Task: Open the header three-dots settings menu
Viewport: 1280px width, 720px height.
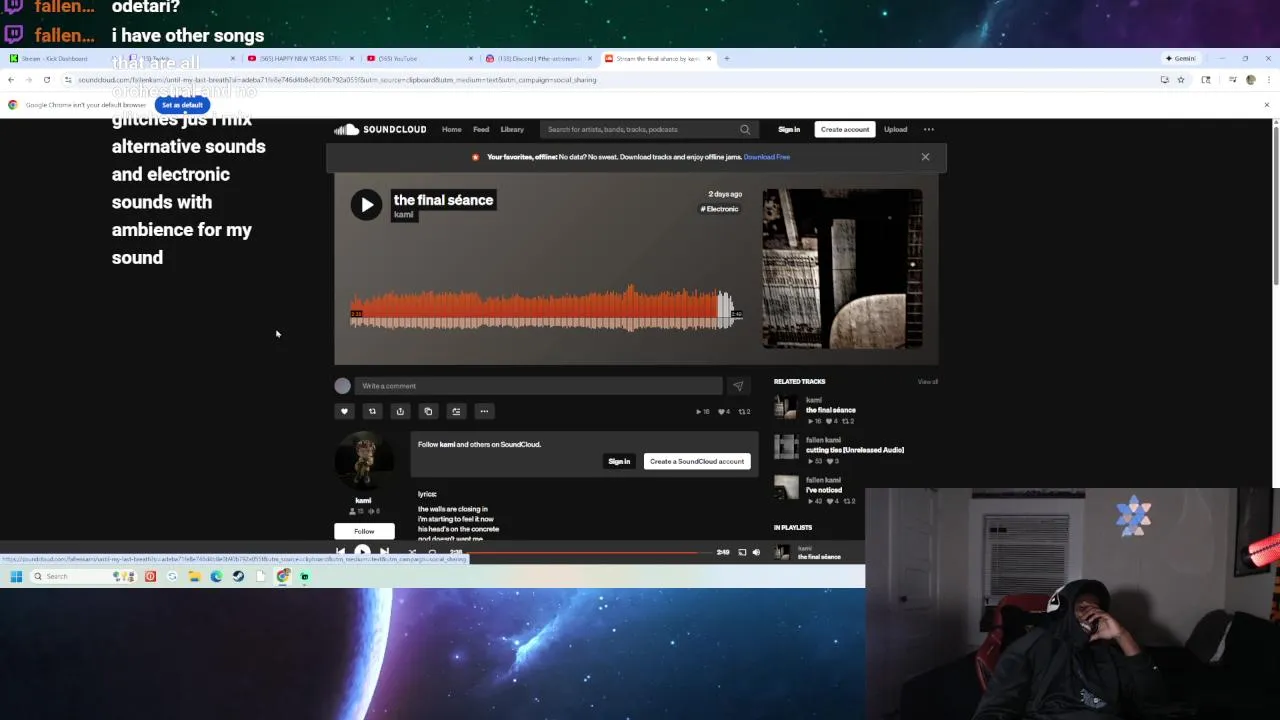Action: [x=929, y=129]
